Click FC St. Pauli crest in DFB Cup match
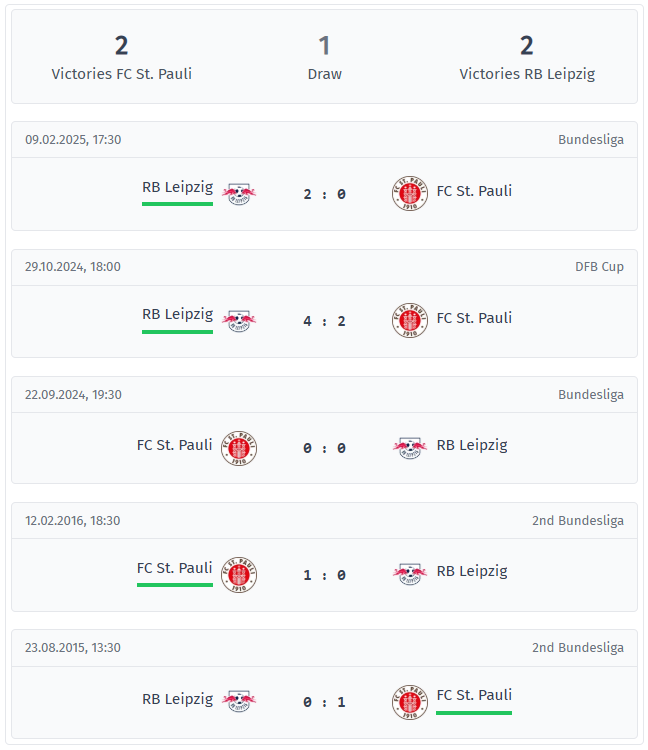Screen dimensions: 648x750 [x=410, y=319]
